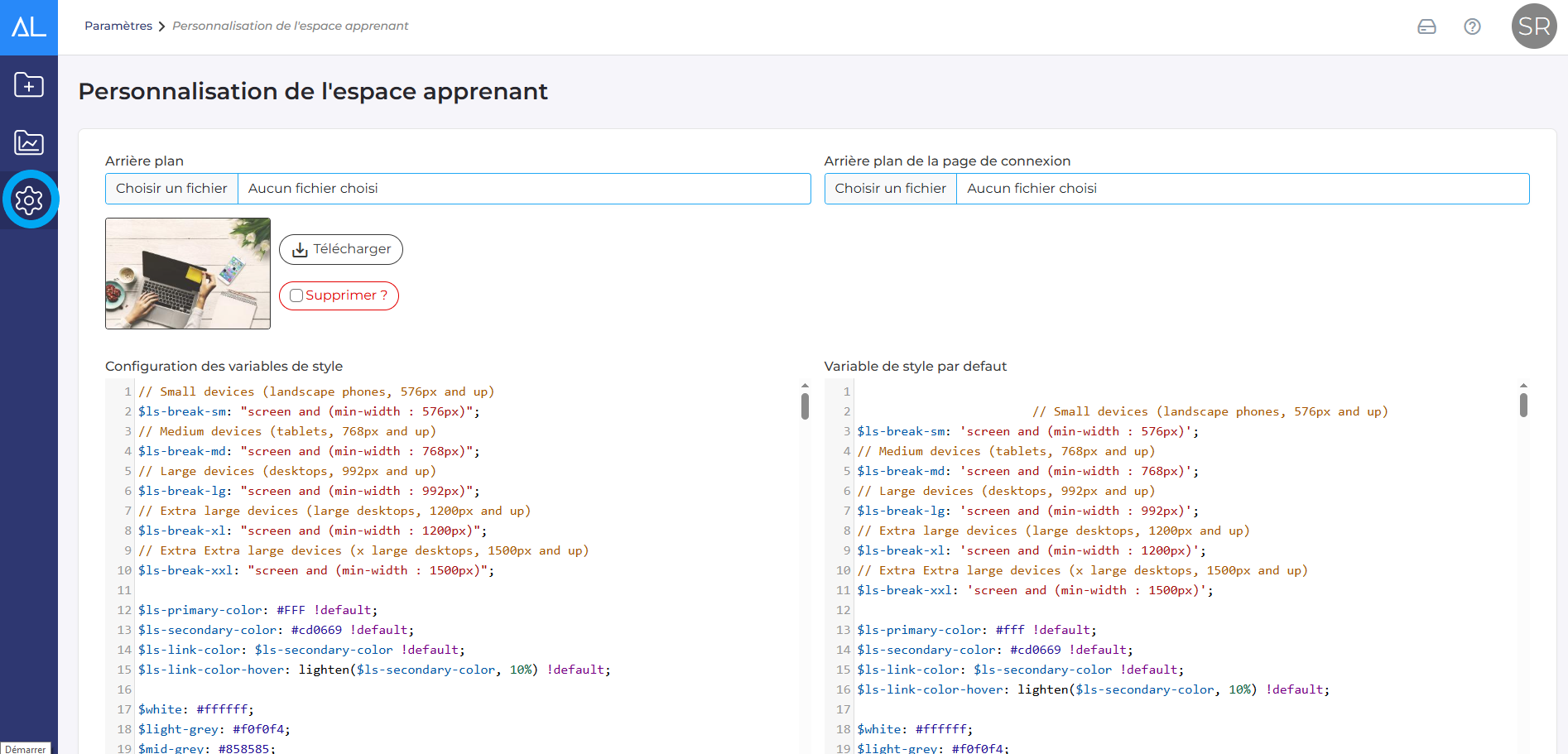1568x754 pixels.
Task: Open the add folder sidebar icon
Action: tap(29, 84)
